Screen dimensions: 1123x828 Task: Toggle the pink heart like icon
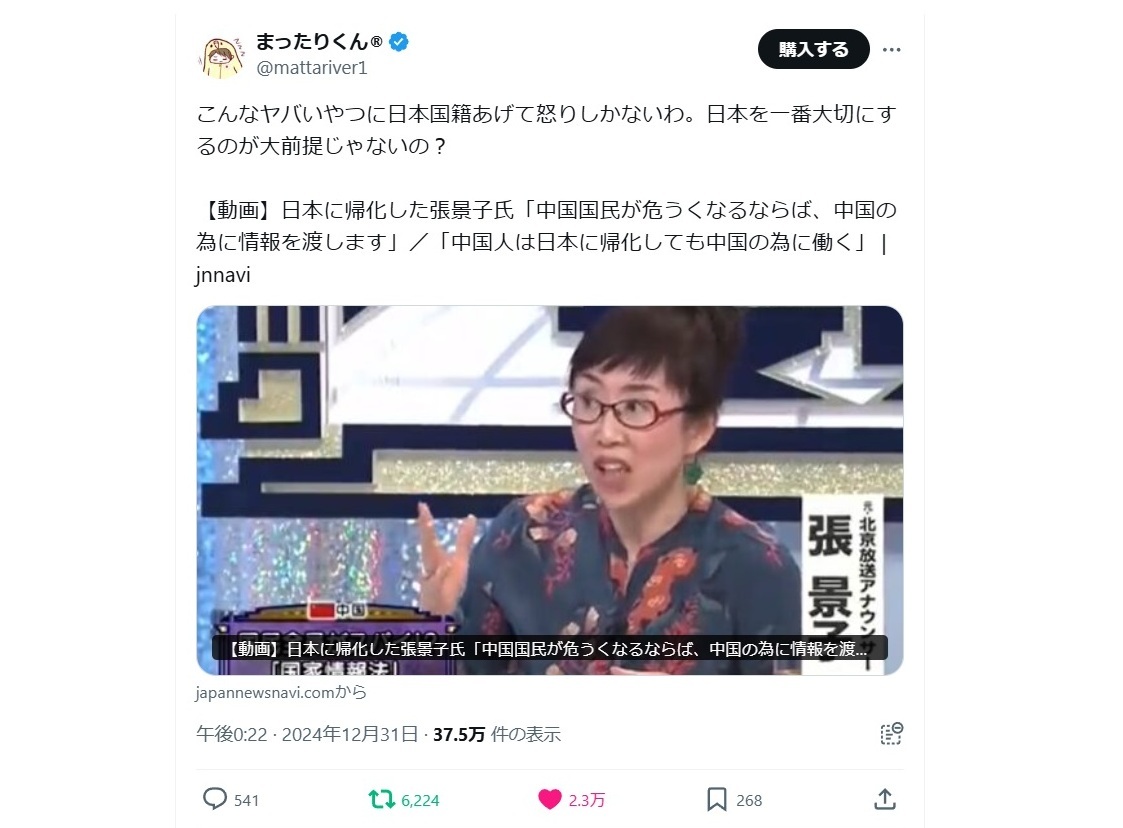point(549,799)
